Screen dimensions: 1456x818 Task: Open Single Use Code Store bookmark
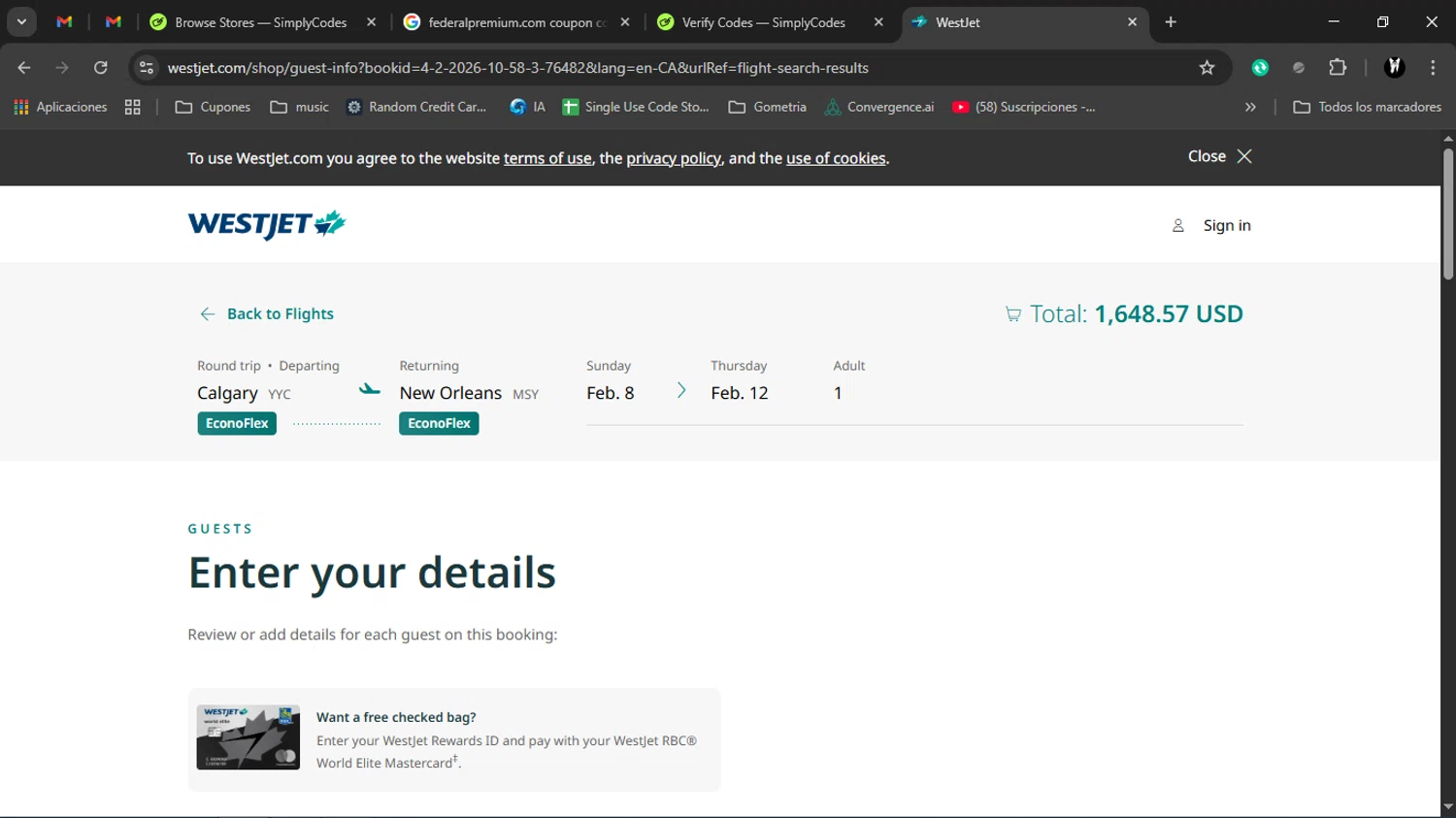(x=636, y=107)
